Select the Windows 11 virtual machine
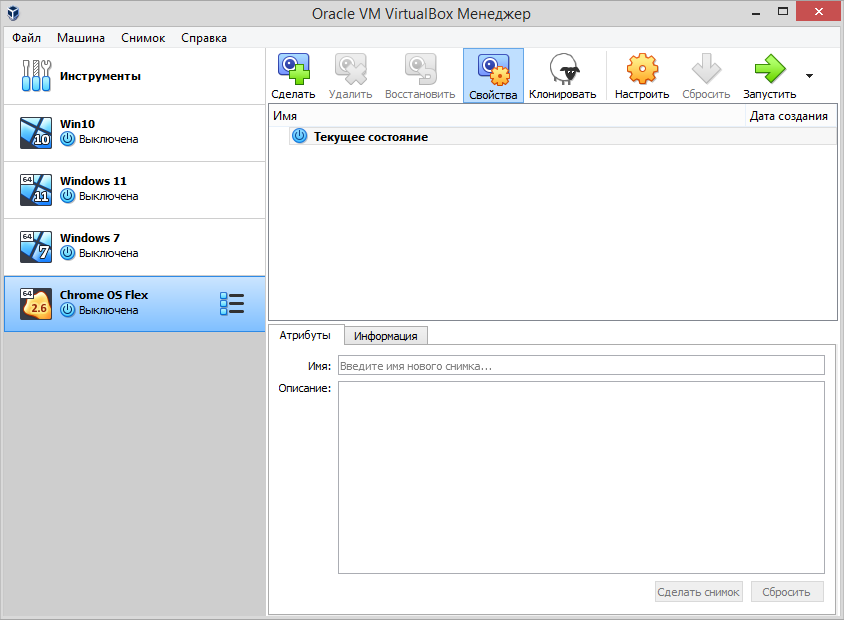 [135, 190]
